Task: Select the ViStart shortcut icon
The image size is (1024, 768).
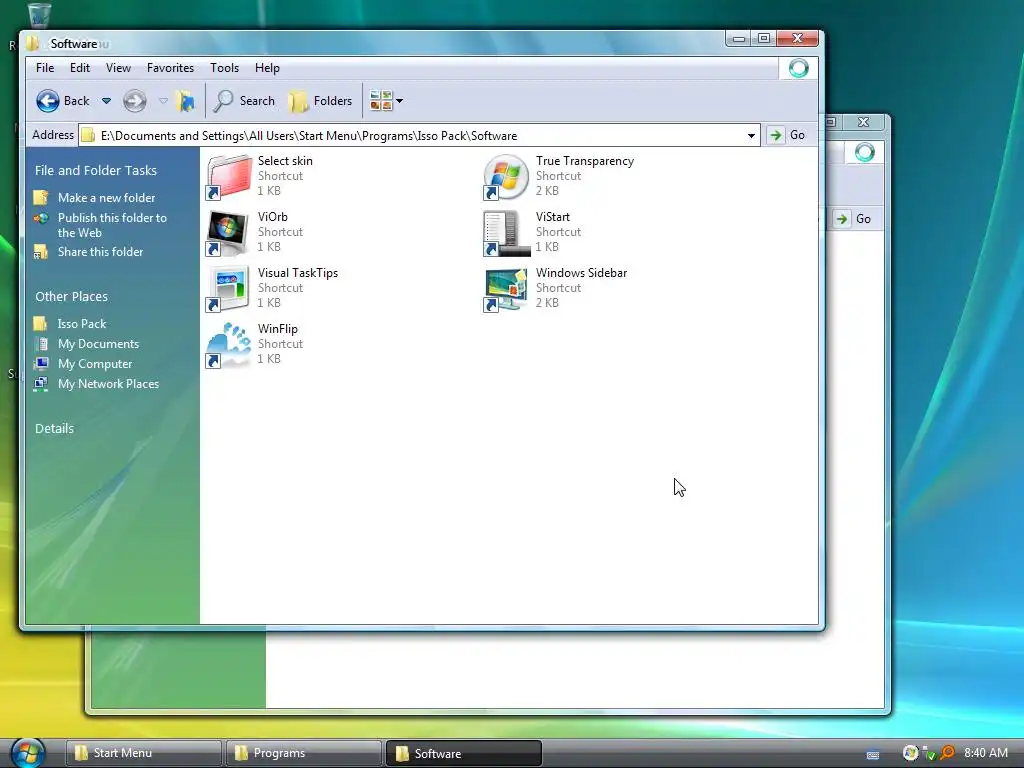Action: coord(506,233)
